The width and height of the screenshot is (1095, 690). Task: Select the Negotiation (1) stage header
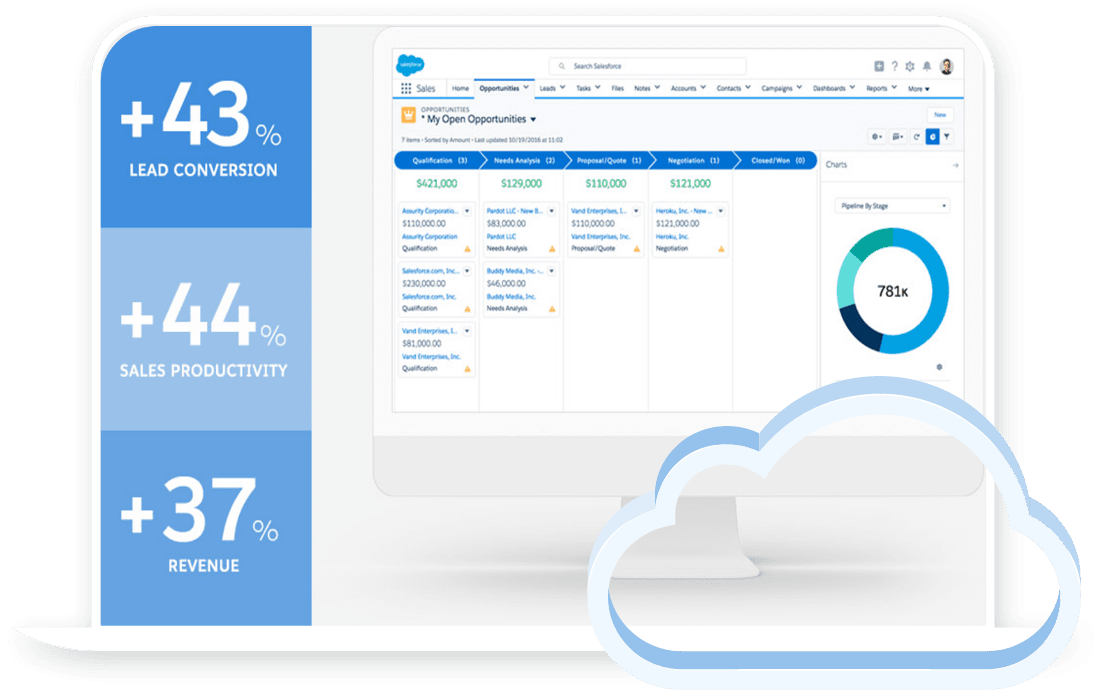693,161
